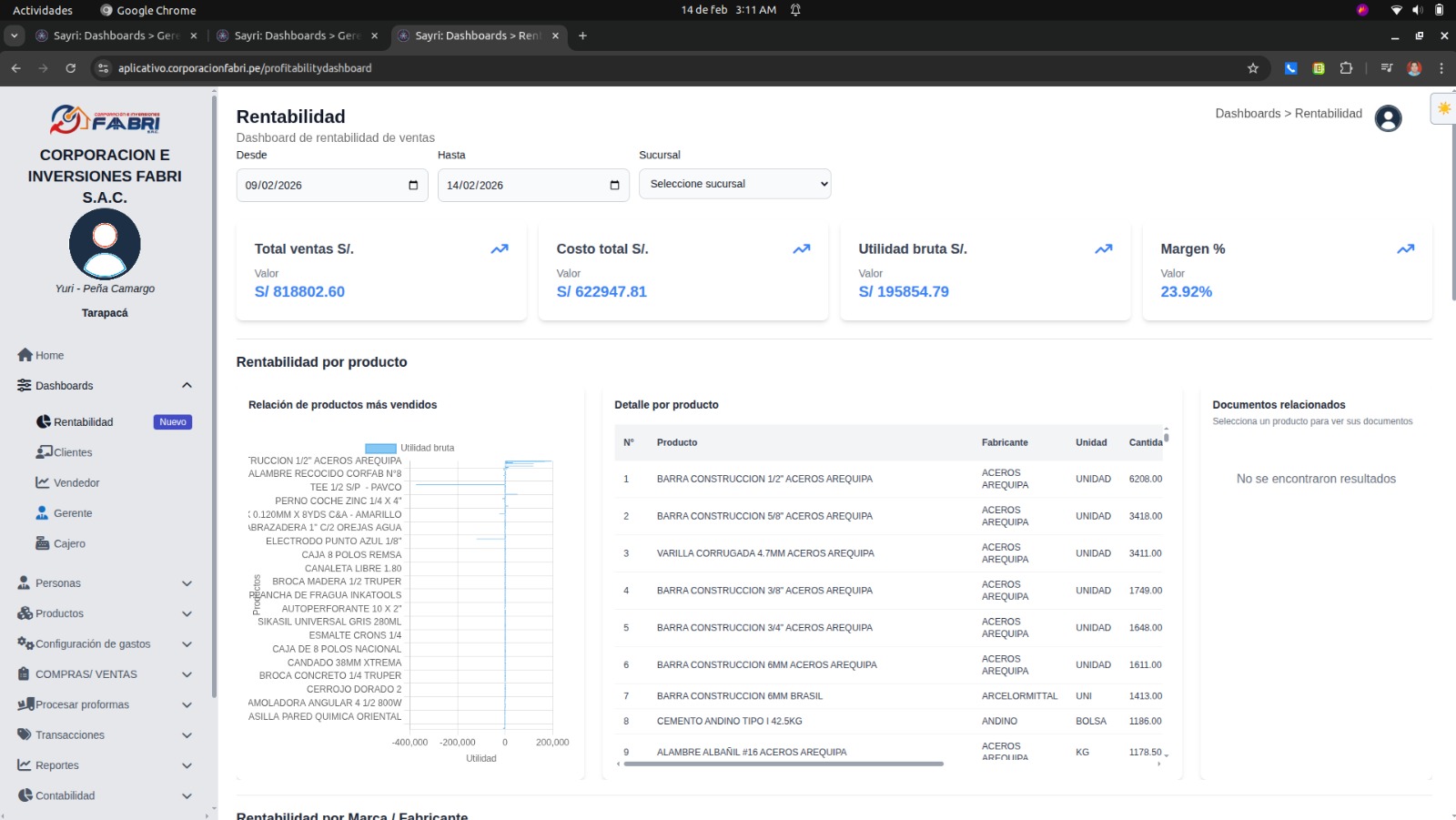Open the Vendedor dashboard
This screenshot has width=1456, height=820.
tap(76, 483)
